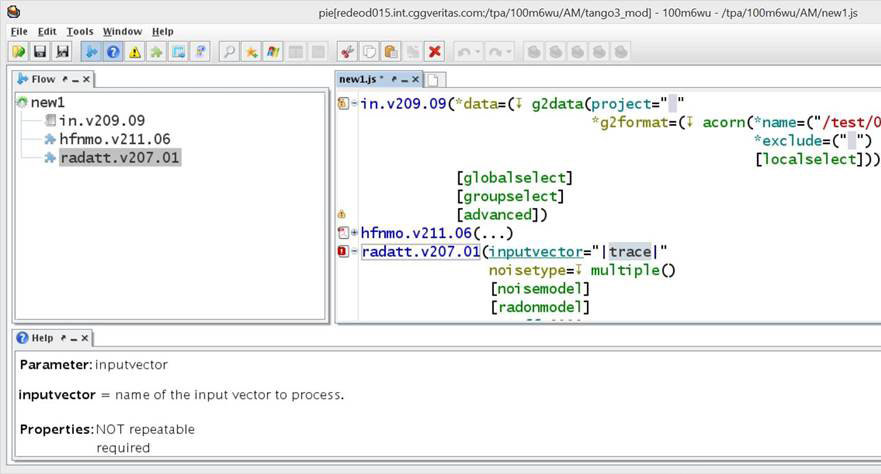This screenshot has height=474, width=881.
Task: Click the paste clipboard icon
Action: pos(390,52)
